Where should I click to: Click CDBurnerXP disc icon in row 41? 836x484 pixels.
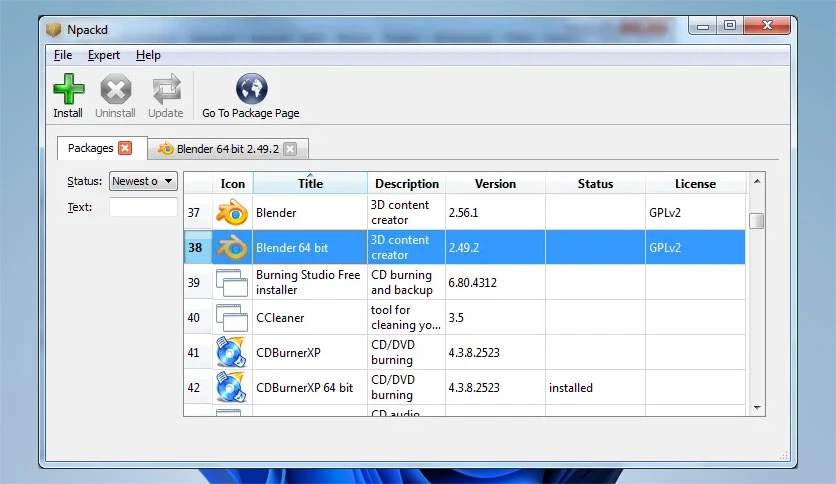(232, 352)
